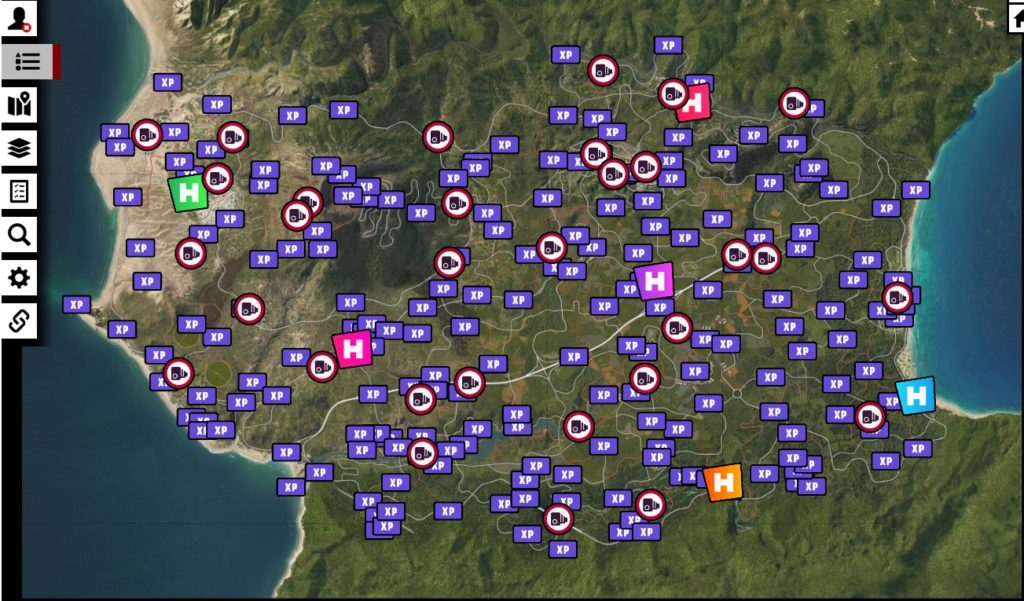The width and height of the screenshot is (1024, 601).
Task: Click the speed camera just left of magenta house
Action: coord(322,367)
